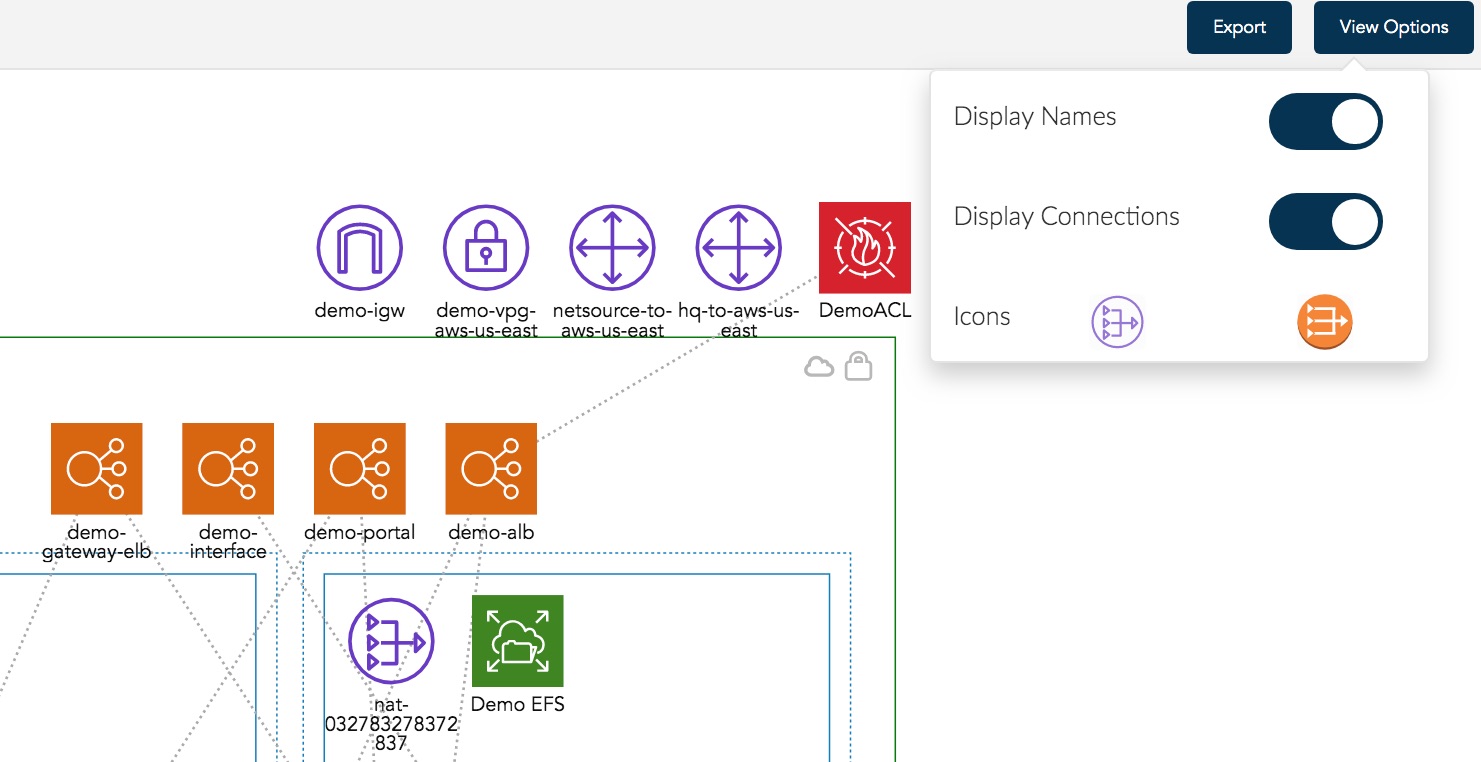Click the 'hq-to-aws-us-east' label text
Viewport: 1481px width, 762px height.
[x=738, y=320]
